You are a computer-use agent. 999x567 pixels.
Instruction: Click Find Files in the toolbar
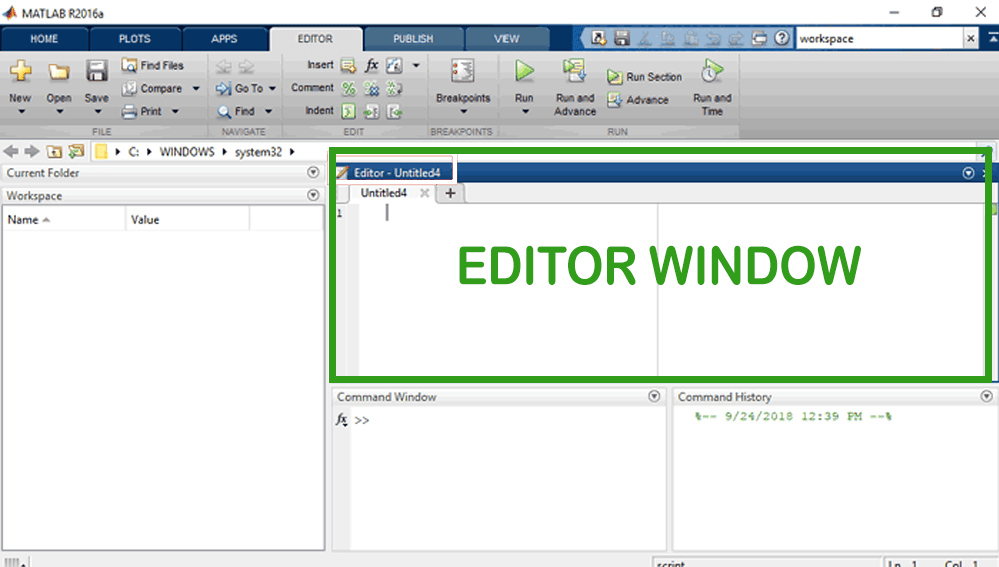pyautogui.click(x=153, y=65)
